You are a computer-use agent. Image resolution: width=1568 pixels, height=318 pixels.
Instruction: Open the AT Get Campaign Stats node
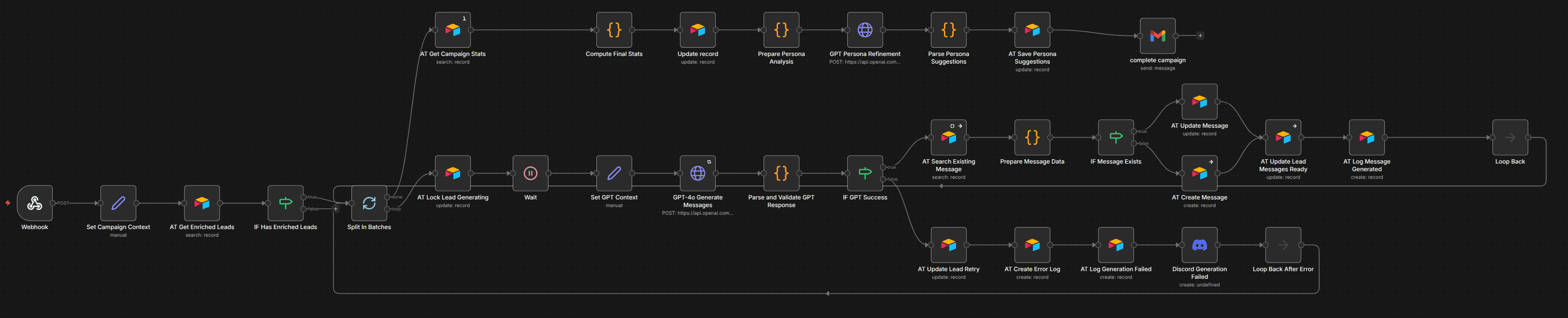[x=453, y=30]
